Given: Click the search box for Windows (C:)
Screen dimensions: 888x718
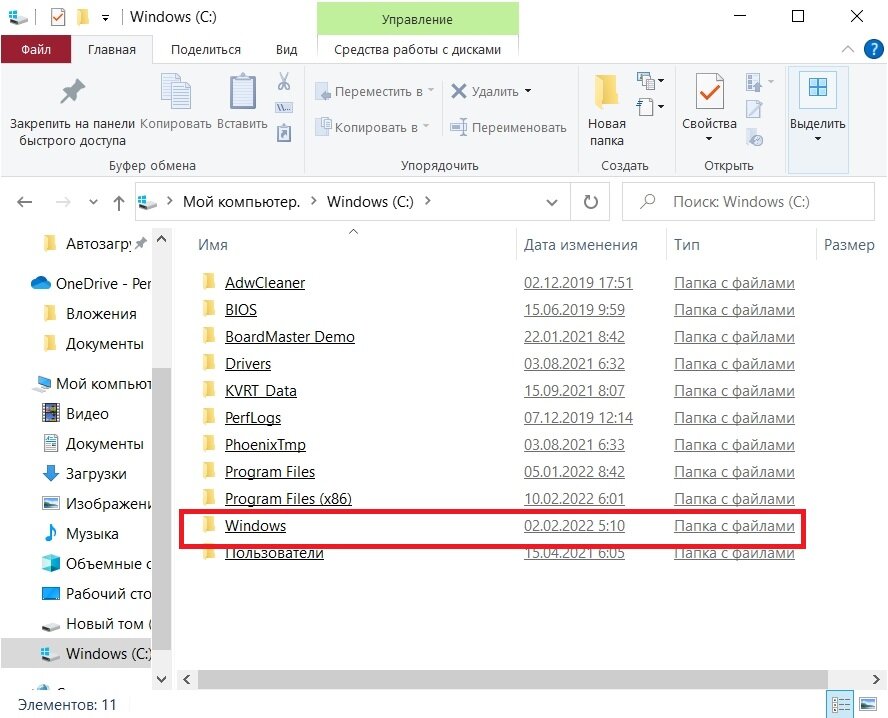Looking at the screenshot, I should pyautogui.click(x=748, y=202).
